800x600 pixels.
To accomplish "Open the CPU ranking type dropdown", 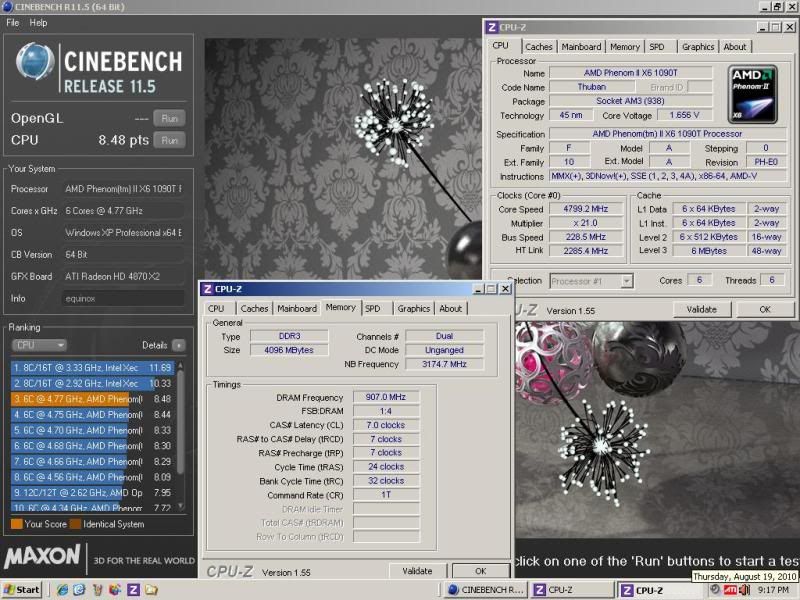I will pyautogui.click(x=39, y=345).
